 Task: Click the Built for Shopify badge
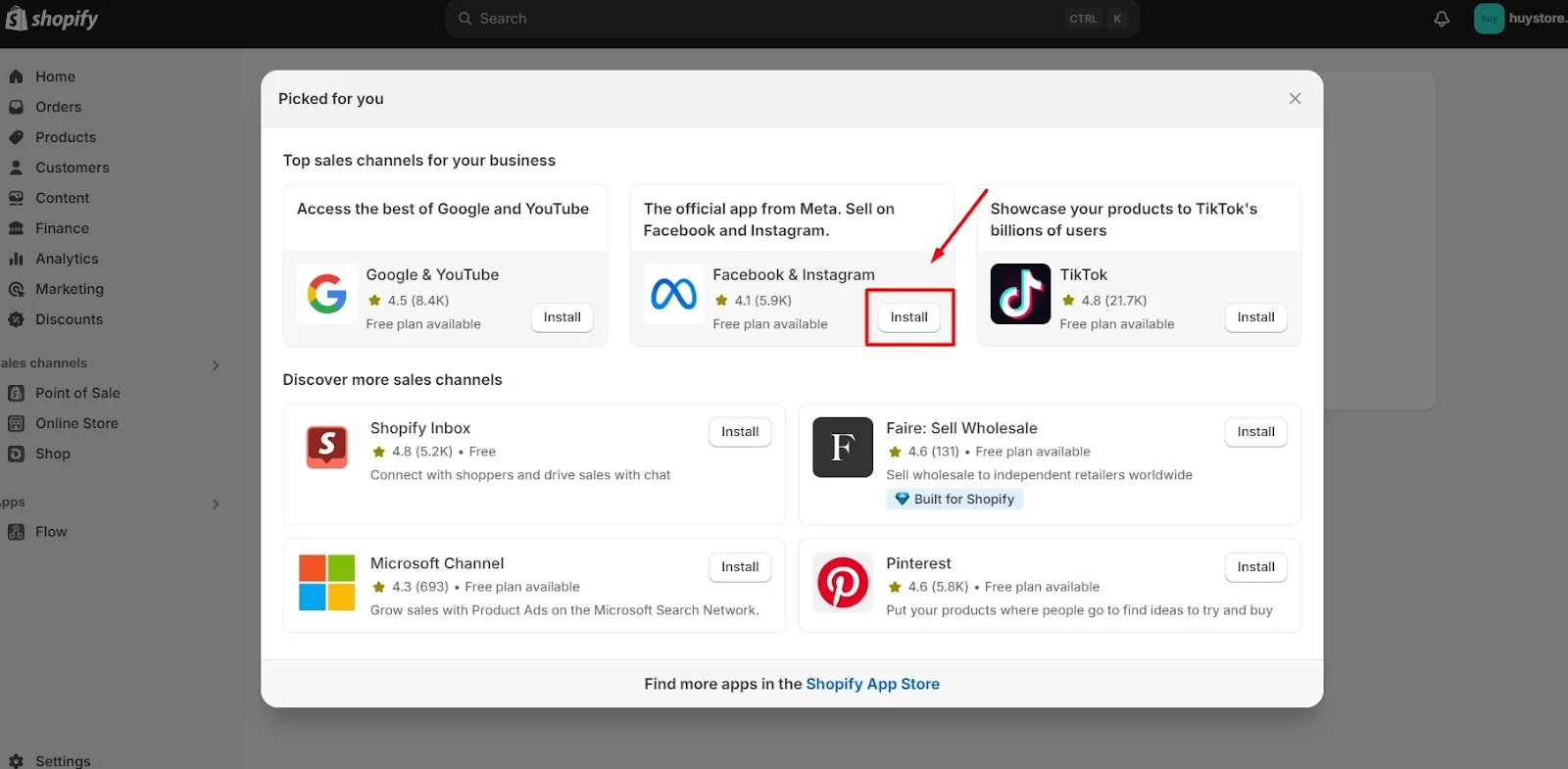(955, 500)
